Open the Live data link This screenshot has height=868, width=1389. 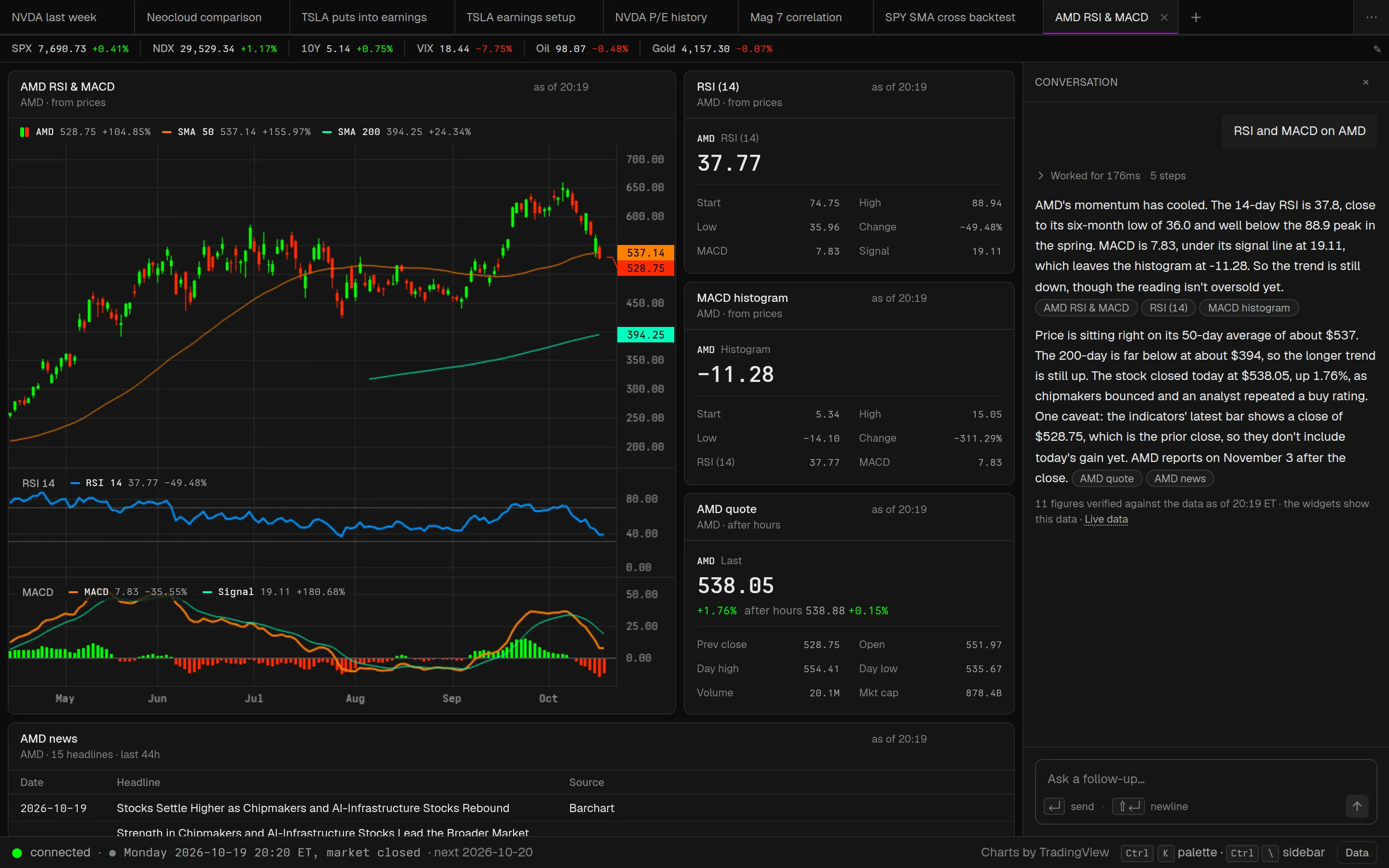click(1105, 519)
